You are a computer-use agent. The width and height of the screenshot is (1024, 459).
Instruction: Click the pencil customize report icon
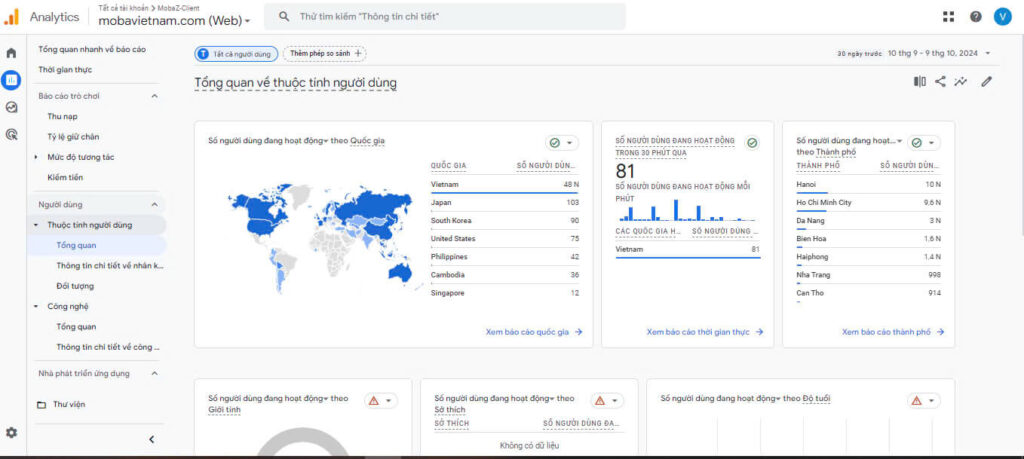pyautogui.click(x=986, y=82)
